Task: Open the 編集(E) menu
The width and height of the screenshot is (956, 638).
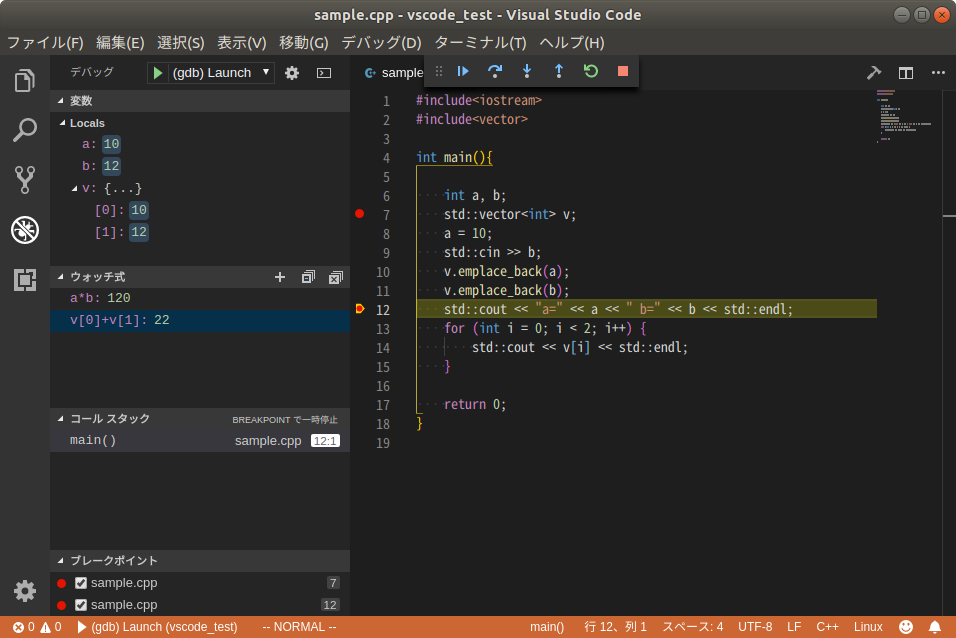Action: point(120,43)
